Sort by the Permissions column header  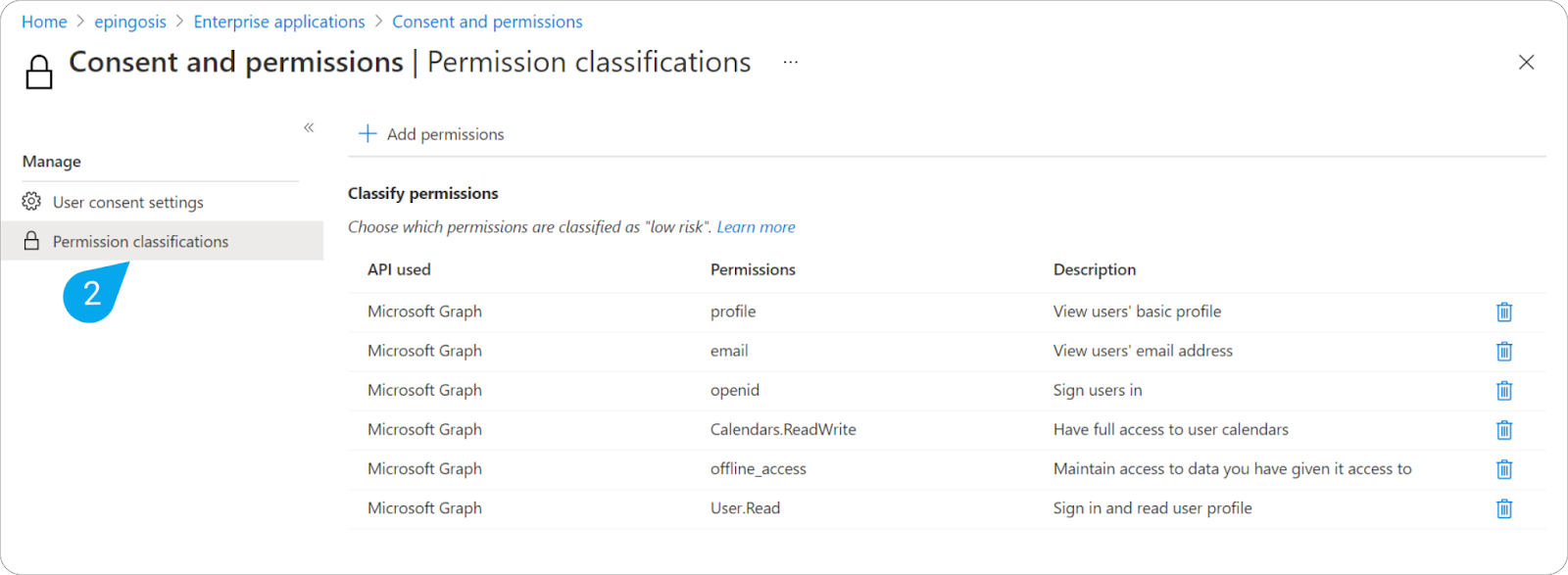click(x=753, y=269)
